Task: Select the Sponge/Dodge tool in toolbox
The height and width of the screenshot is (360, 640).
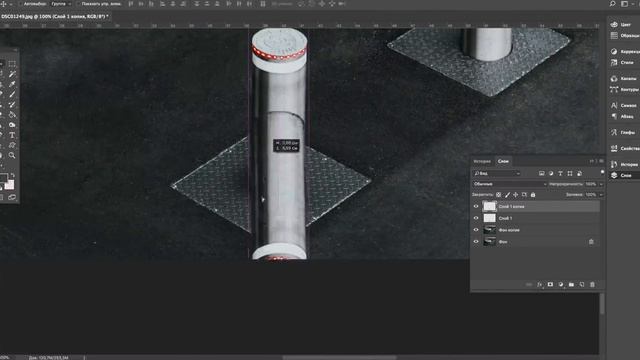Action: click(12, 125)
